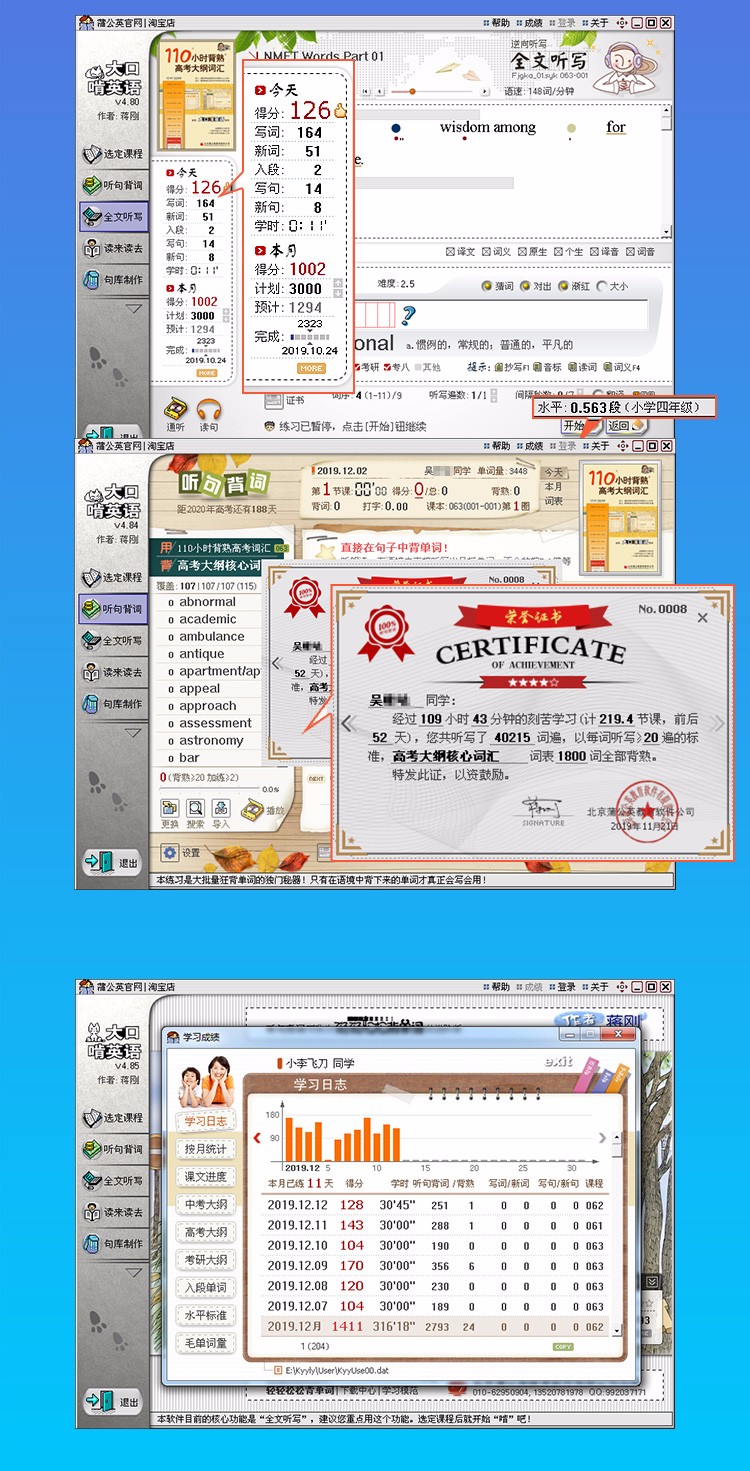Click the 播放 play icon
Image resolution: width=750 pixels, height=1471 pixels.
pyautogui.click(x=263, y=808)
